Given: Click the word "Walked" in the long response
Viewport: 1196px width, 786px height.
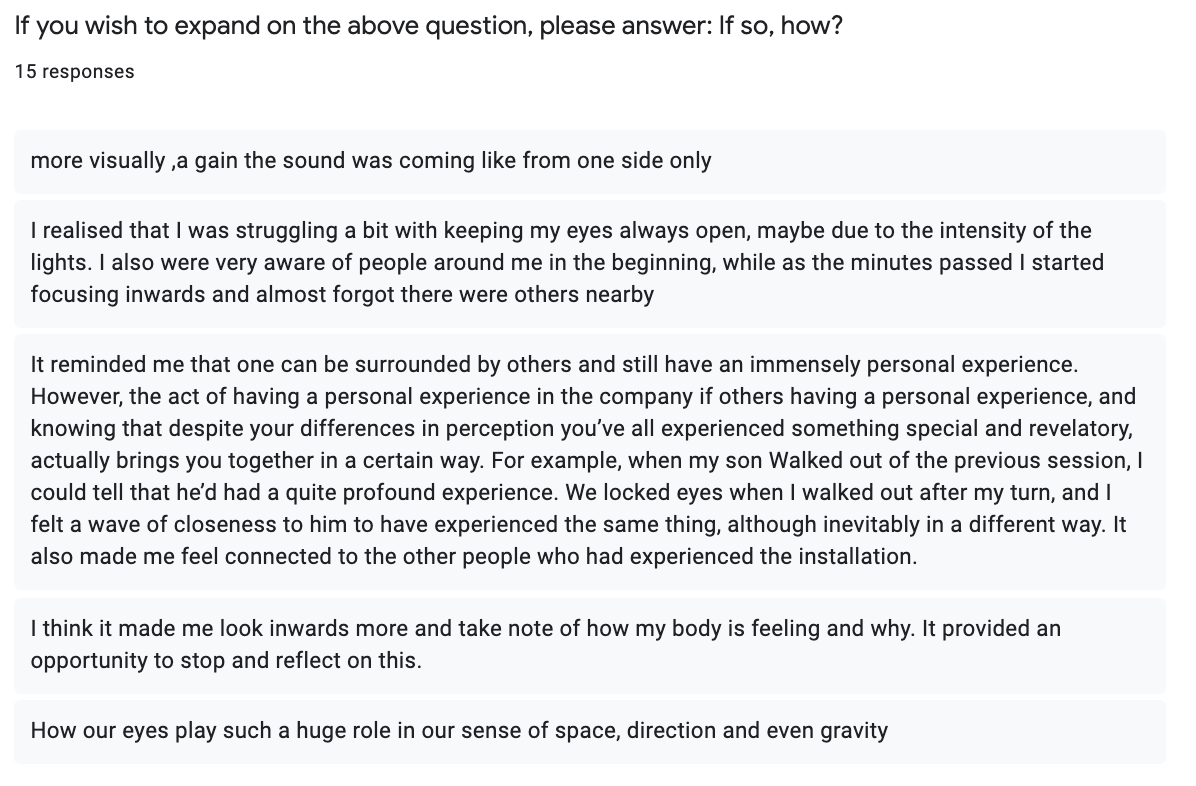Looking at the screenshot, I should [x=797, y=461].
